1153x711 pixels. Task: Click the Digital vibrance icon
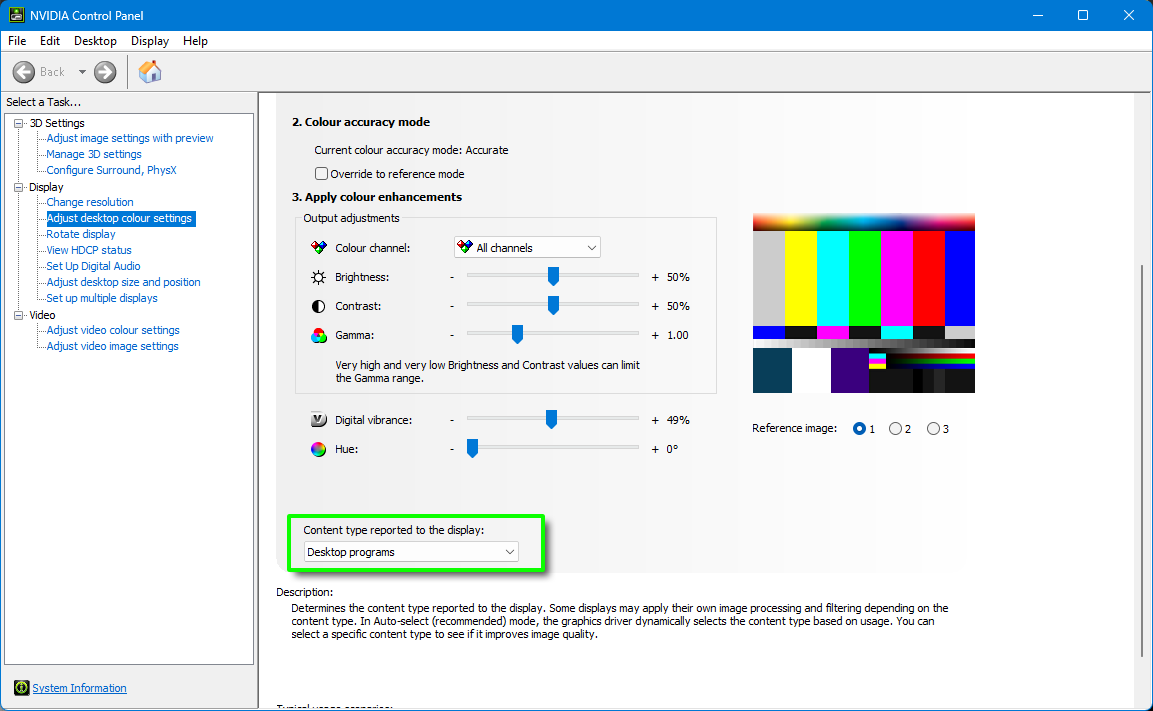pos(318,420)
